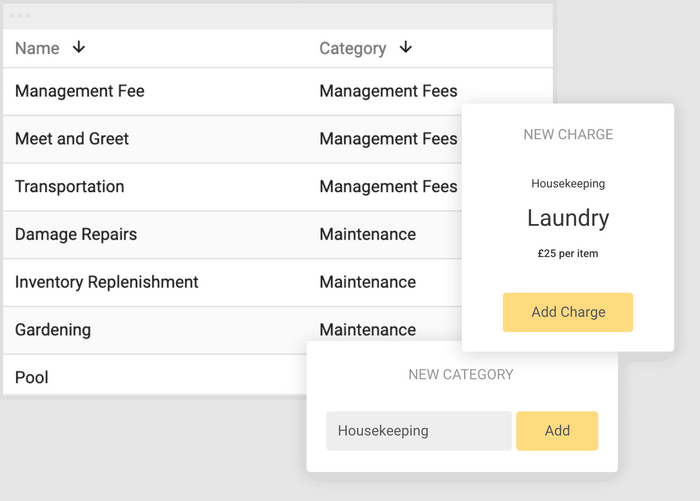Select the Meet and Greet row
Screen dimensions: 700x501
click(72, 139)
